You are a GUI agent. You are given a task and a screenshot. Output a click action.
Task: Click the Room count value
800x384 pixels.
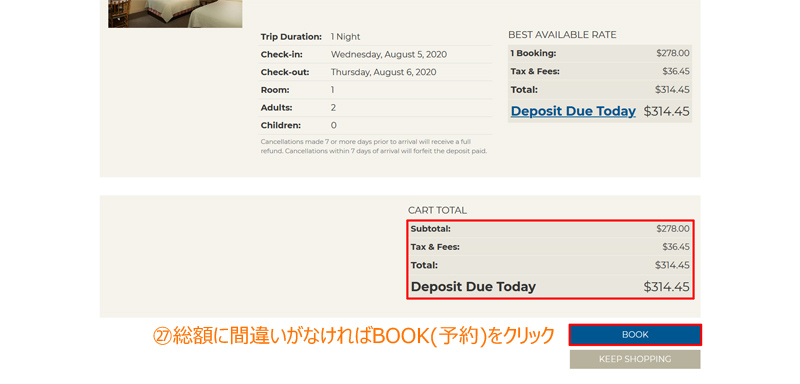tap(333, 90)
